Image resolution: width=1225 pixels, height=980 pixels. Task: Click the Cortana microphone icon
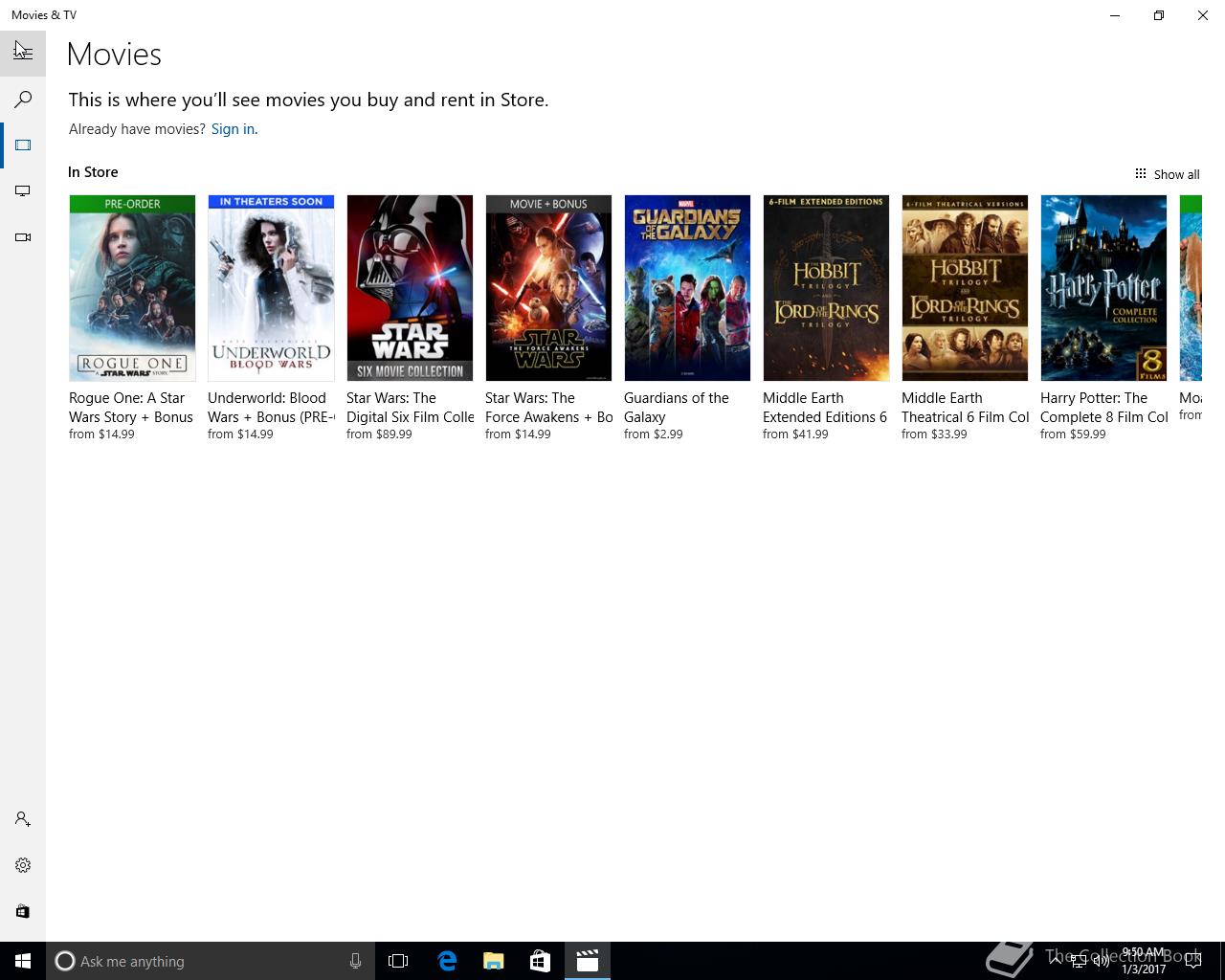(x=355, y=961)
